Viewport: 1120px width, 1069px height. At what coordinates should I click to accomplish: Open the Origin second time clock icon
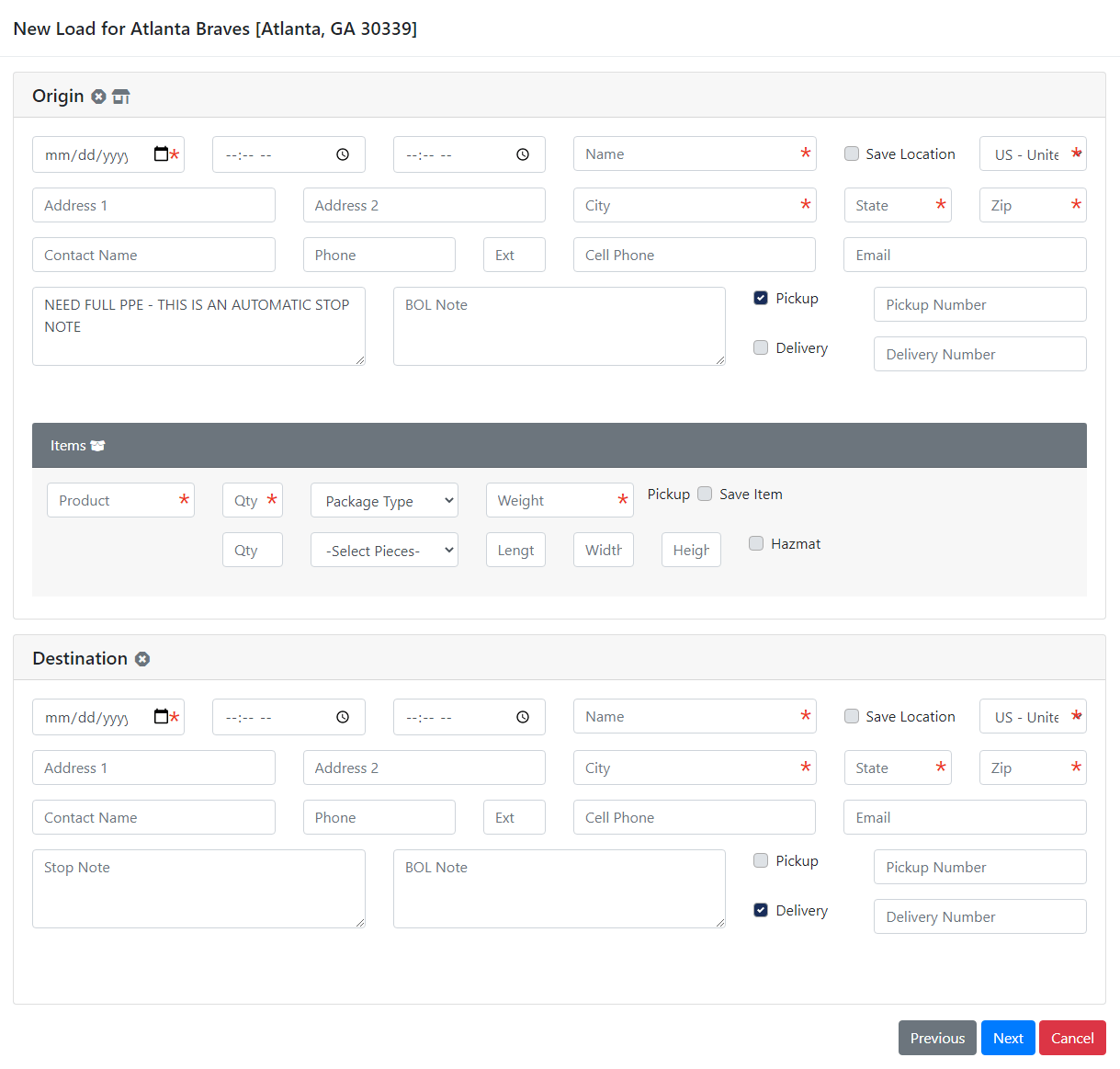pyautogui.click(x=523, y=154)
